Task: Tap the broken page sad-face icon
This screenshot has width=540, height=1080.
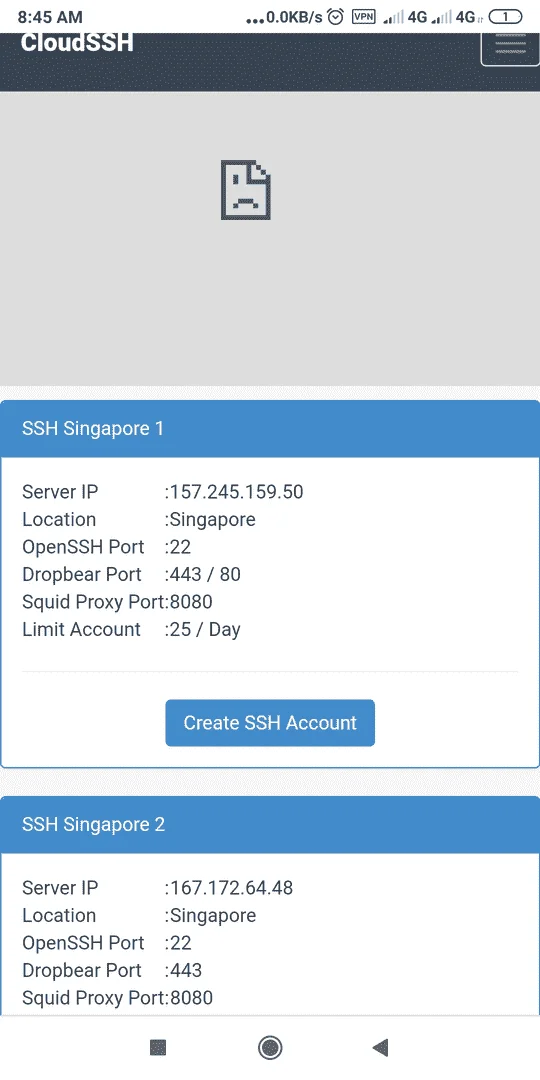Action: (x=246, y=190)
